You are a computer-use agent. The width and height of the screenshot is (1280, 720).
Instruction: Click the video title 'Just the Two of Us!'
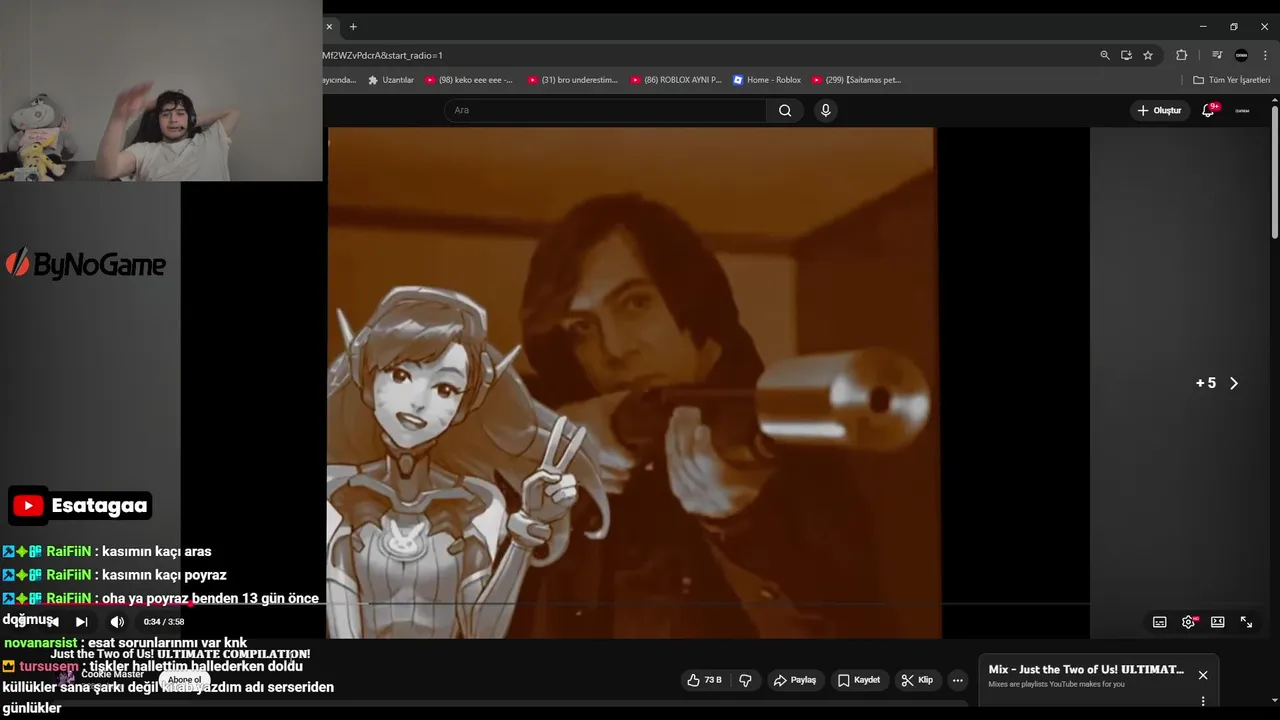[180, 654]
